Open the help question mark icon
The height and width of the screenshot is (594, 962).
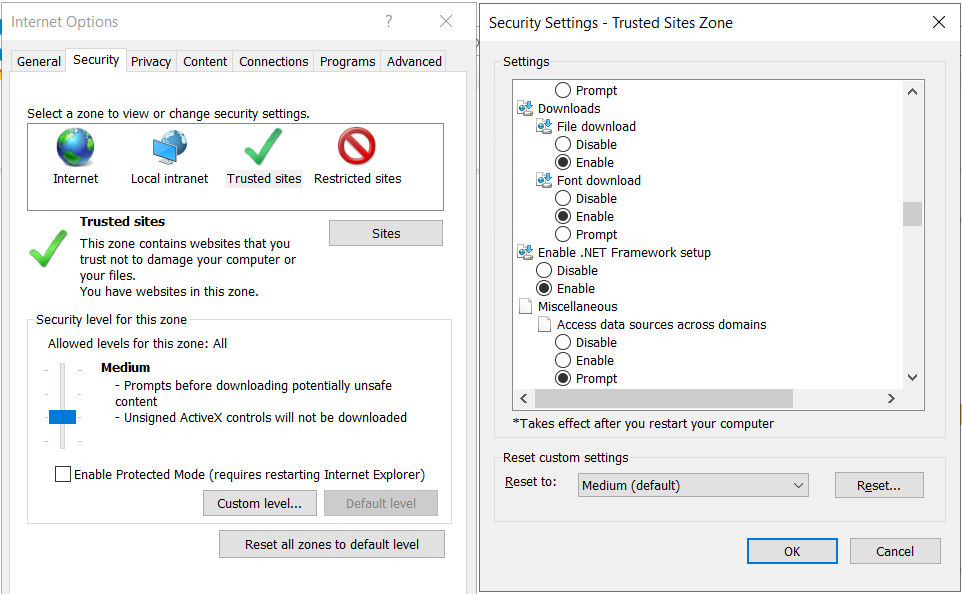point(389,21)
